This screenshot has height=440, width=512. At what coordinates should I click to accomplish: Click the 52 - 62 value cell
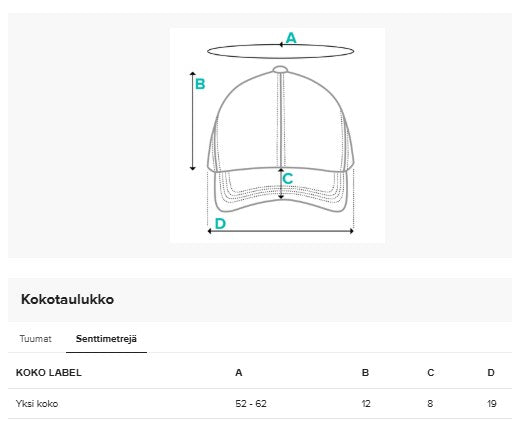[251, 404]
